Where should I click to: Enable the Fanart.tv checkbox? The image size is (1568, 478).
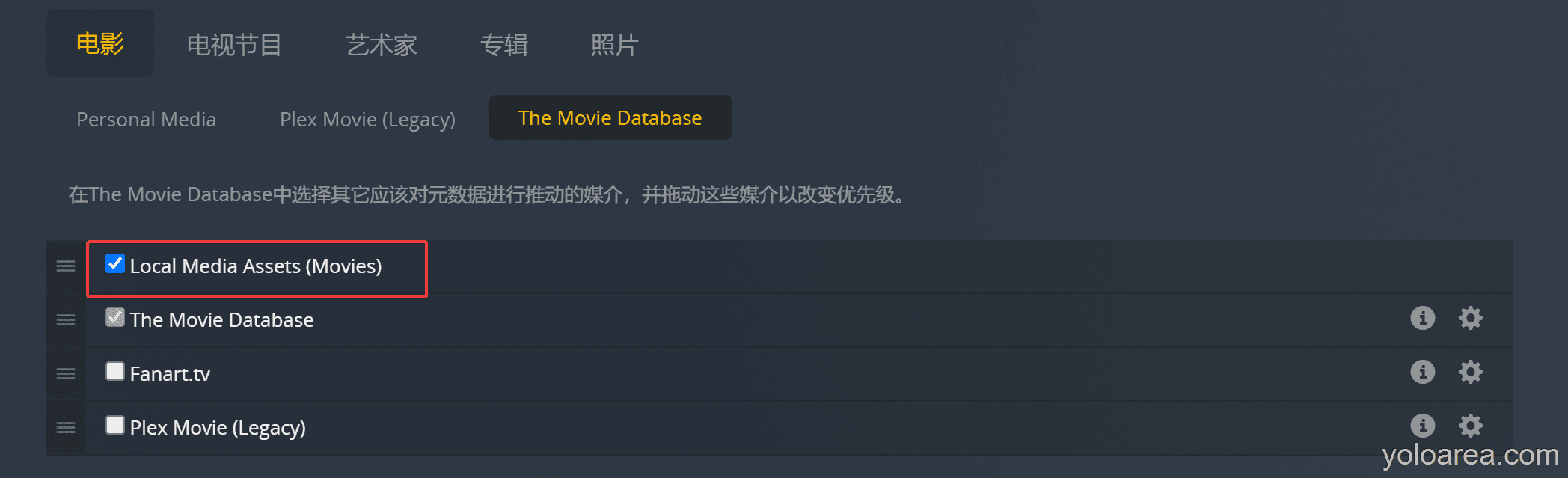[x=115, y=372]
